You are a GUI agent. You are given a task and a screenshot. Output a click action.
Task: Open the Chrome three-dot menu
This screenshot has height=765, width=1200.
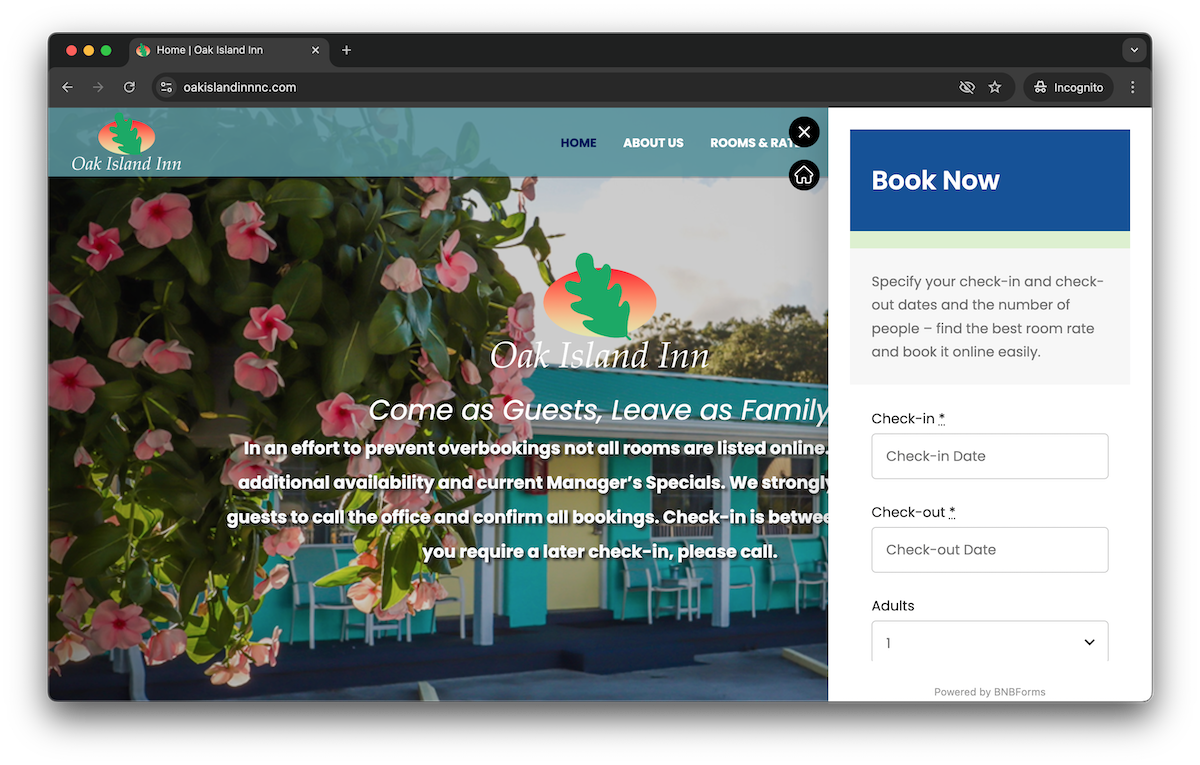pos(1132,88)
